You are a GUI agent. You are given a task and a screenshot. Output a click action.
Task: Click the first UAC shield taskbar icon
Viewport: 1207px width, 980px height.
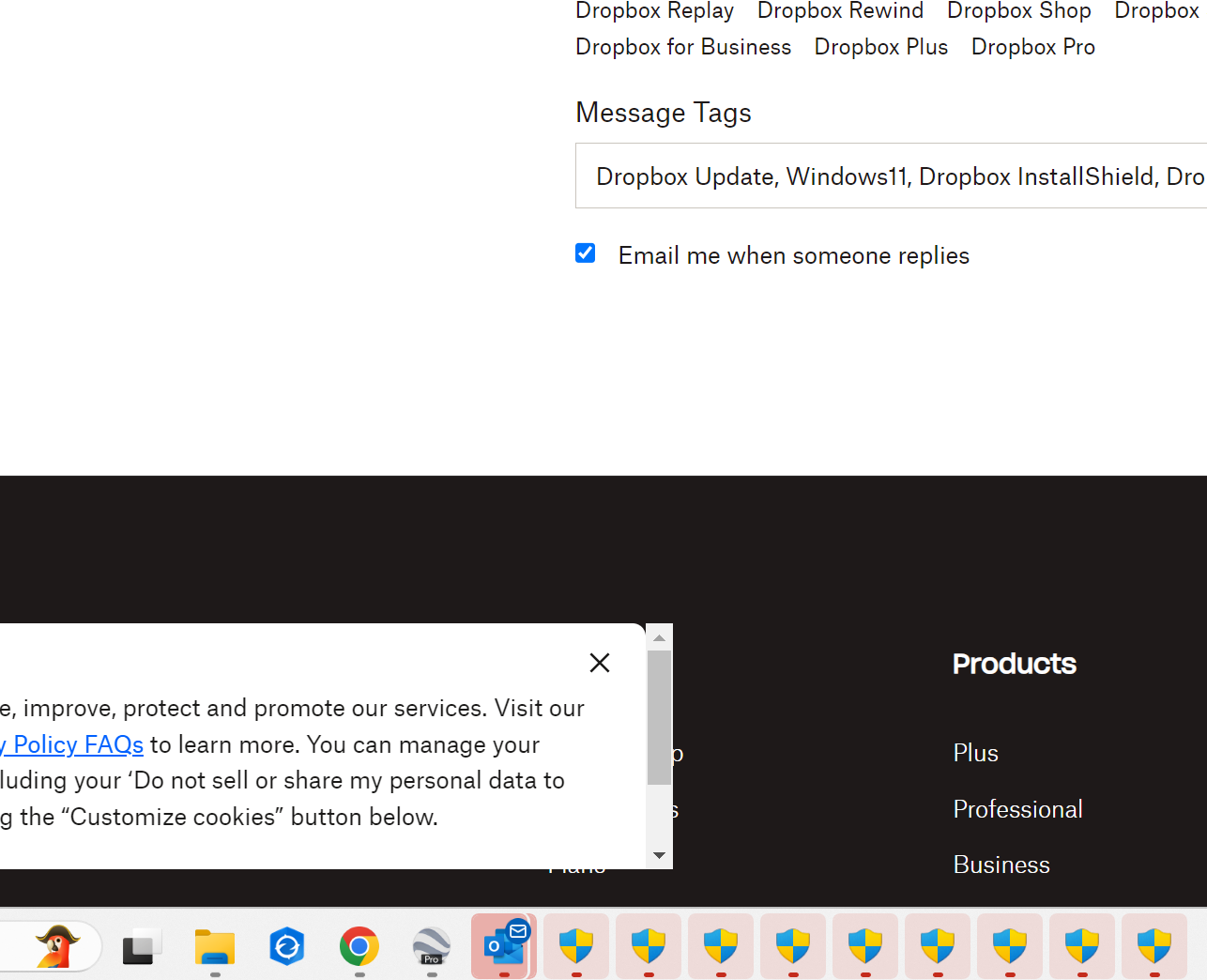click(575, 946)
